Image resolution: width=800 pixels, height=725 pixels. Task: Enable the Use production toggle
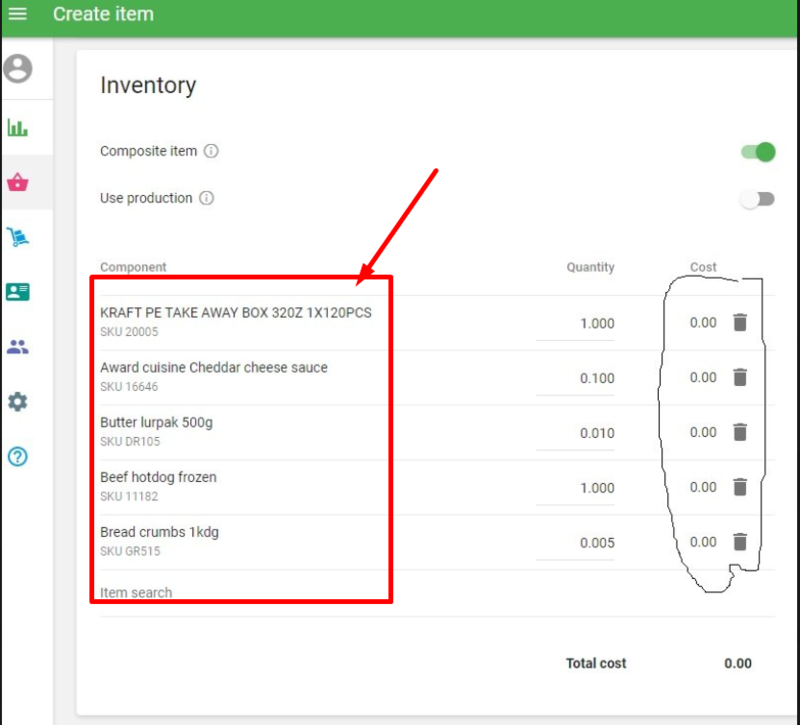(x=757, y=199)
